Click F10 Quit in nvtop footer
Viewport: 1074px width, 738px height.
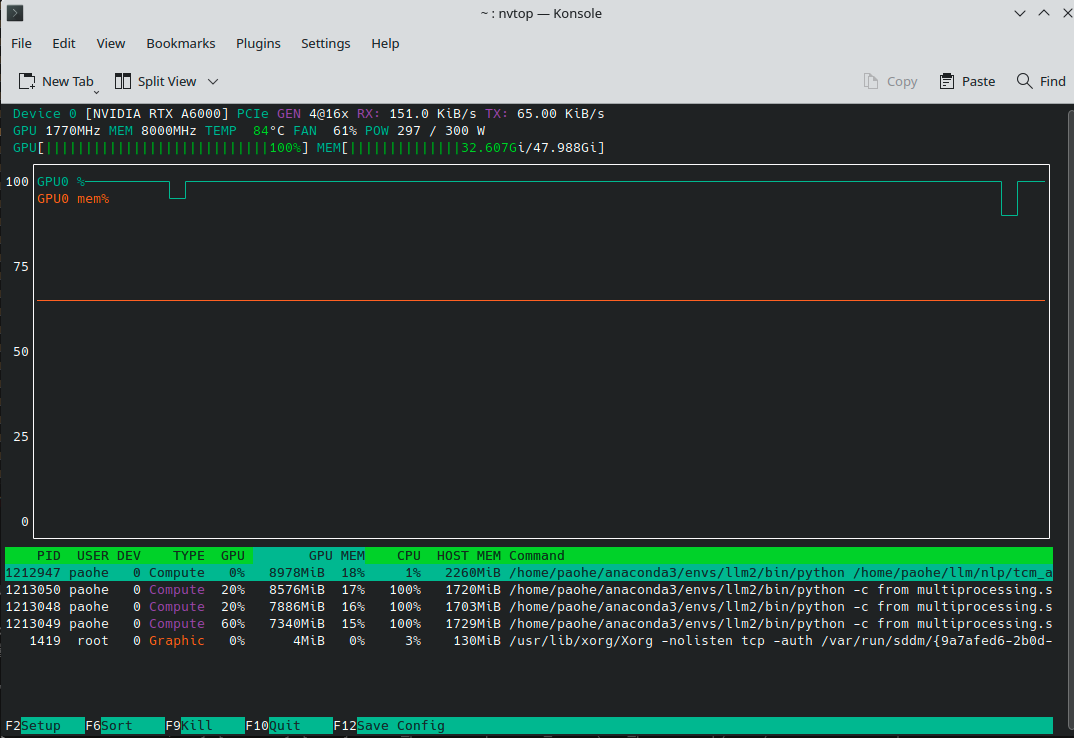click(x=289, y=726)
